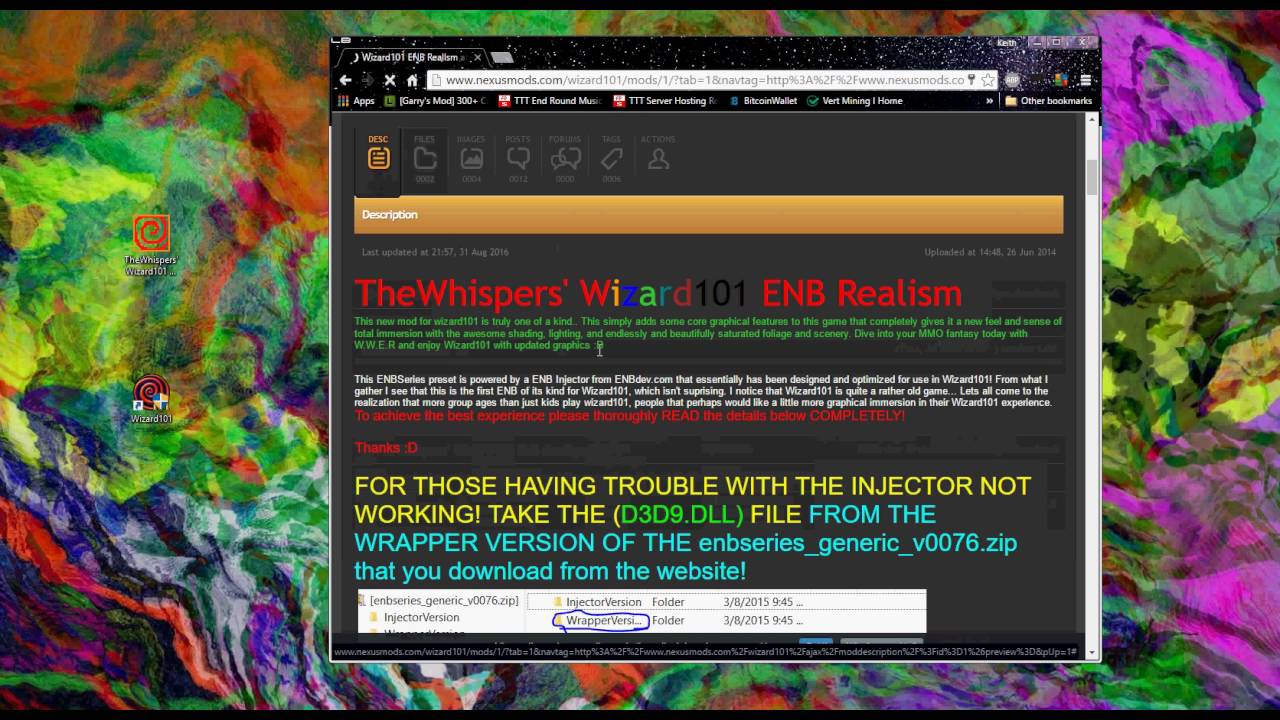Click 'TheWhispers' Wizard101 ENB Realism' title
Image resolution: width=1280 pixels, height=720 pixels.
pyautogui.click(x=658, y=294)
